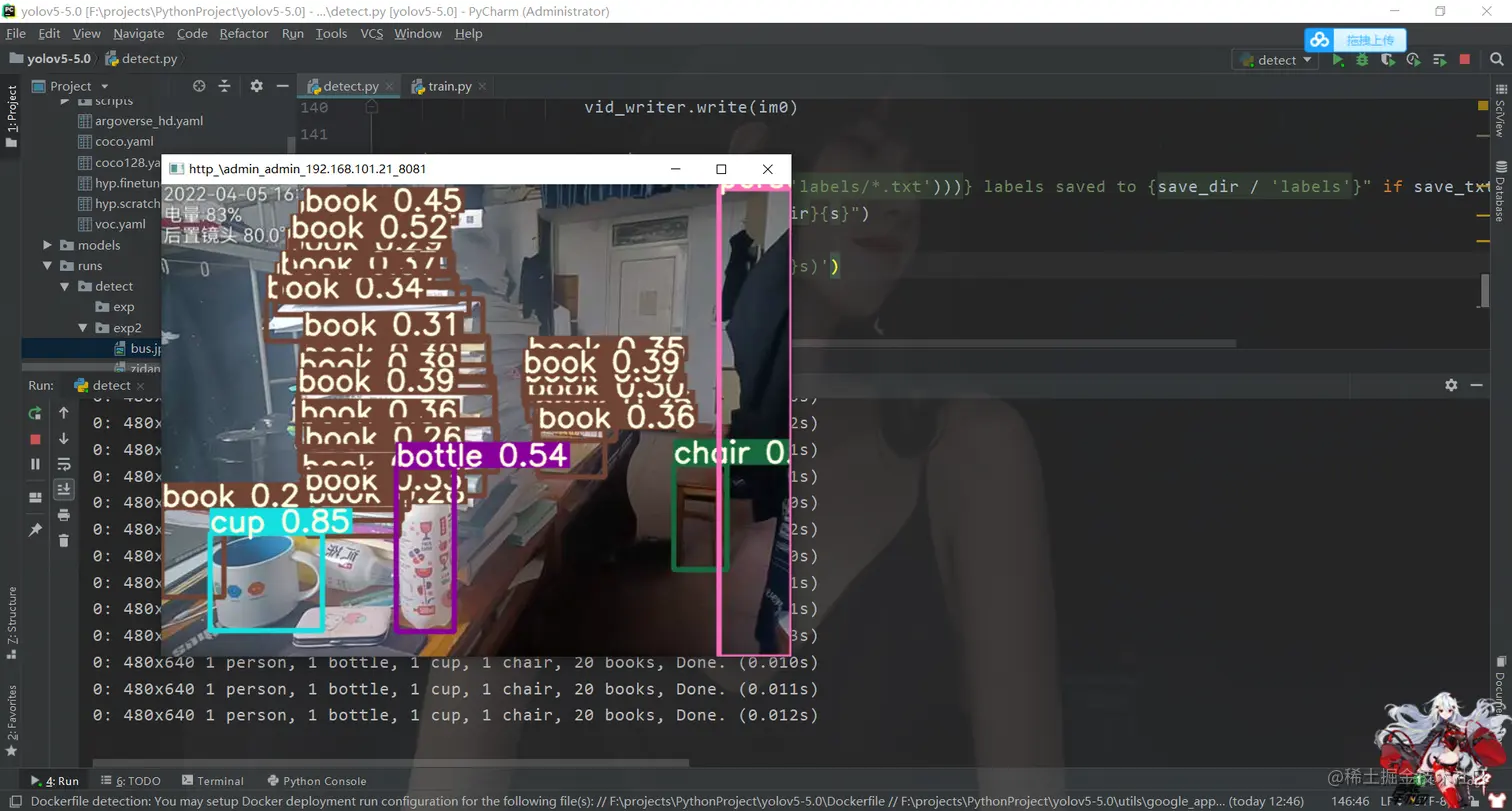Image resolution: width=1512 pixels, height=811 pixels.
Task: Switch to the train.py editor tab
Action: (449, 86)
